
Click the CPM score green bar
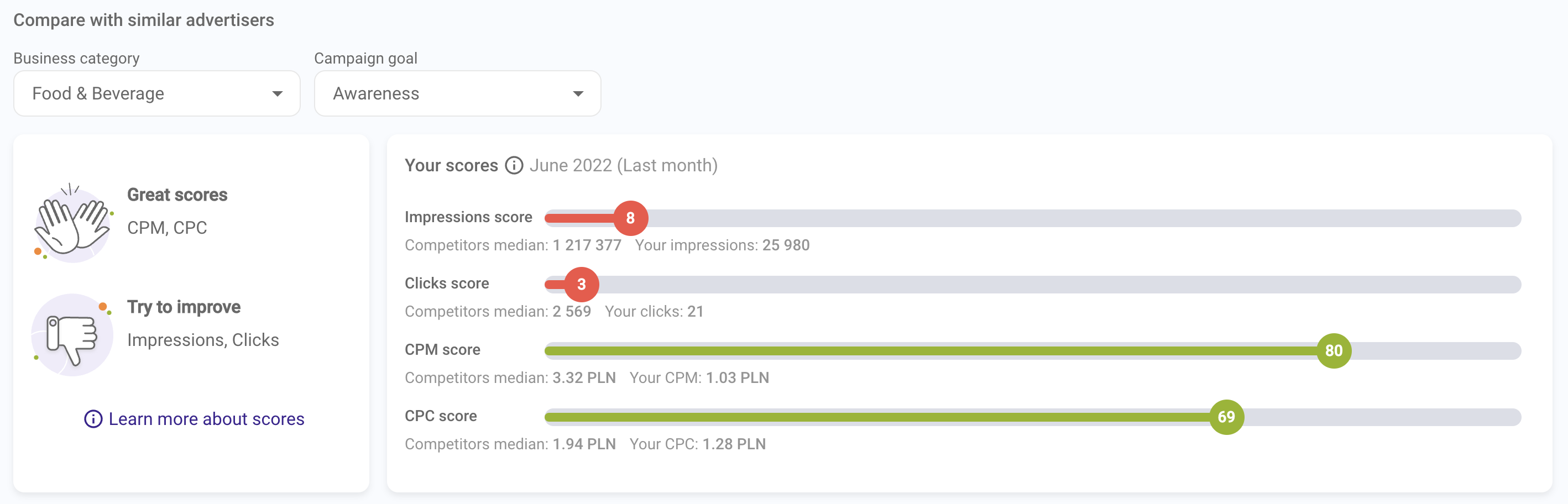click(x=913, y=350)
